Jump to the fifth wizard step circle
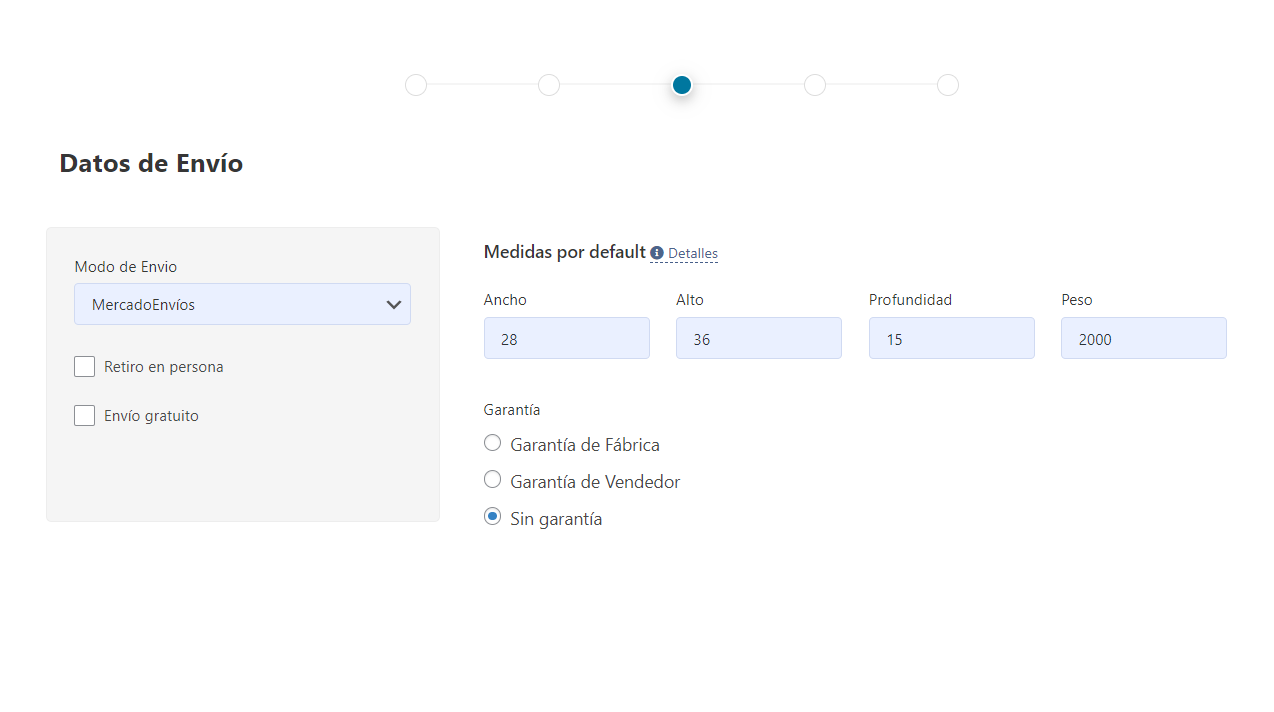Viewport: 1274px width, 712px height. pos(948,85)
